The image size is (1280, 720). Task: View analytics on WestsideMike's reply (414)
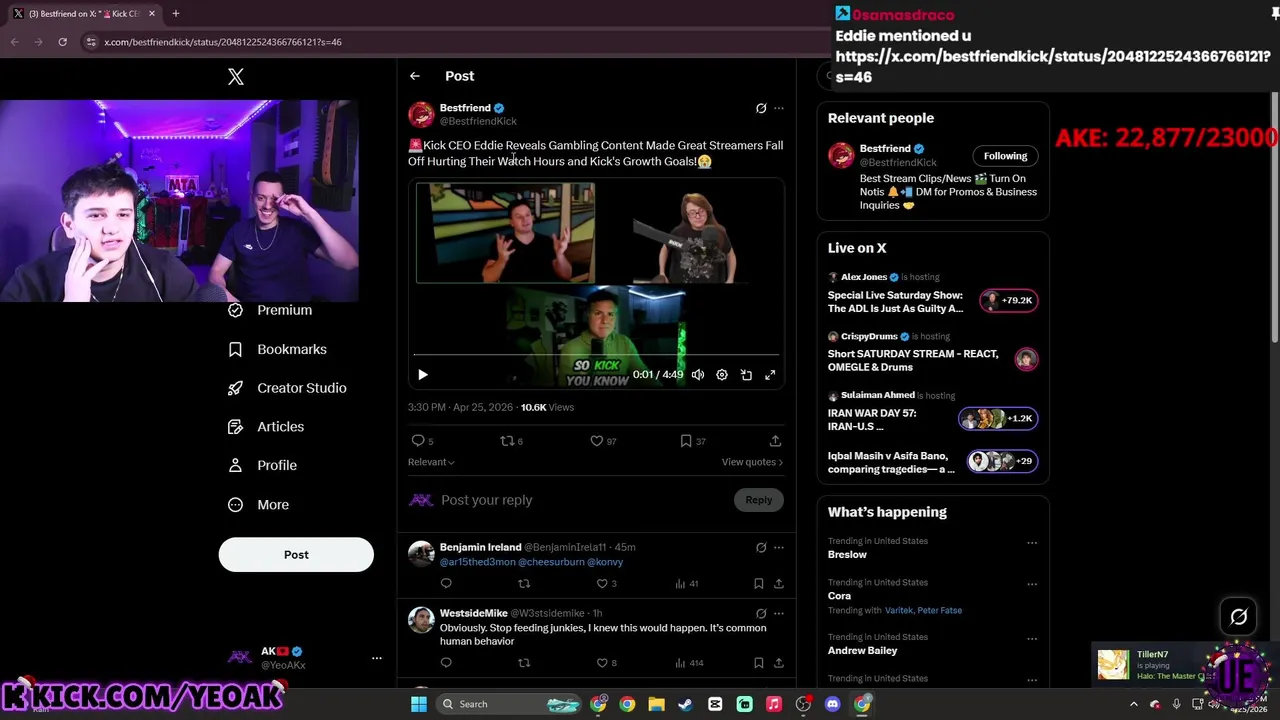(690, 663)
